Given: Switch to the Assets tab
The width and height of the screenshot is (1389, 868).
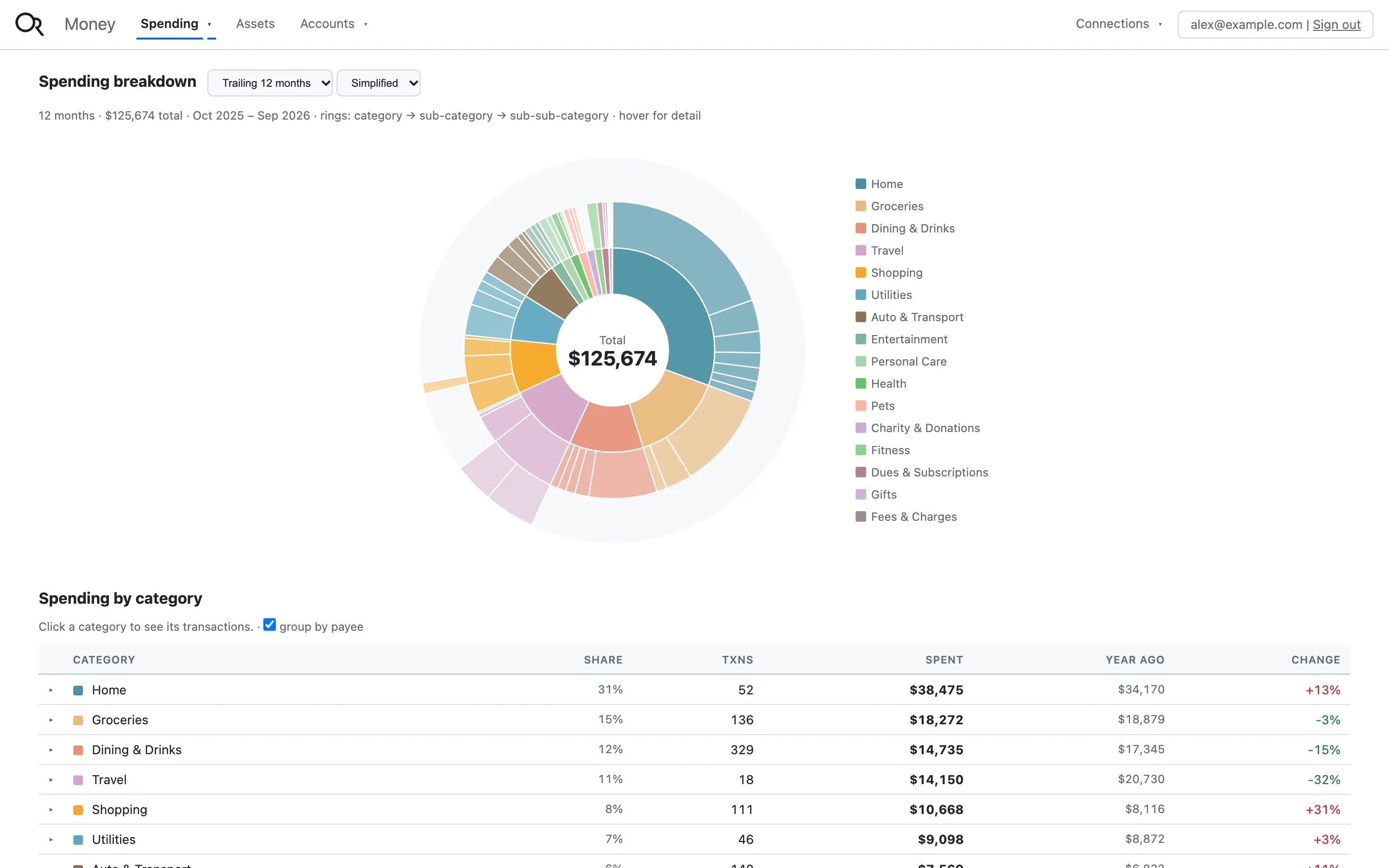Looking at the screenshot, I should tap(256, 24).
